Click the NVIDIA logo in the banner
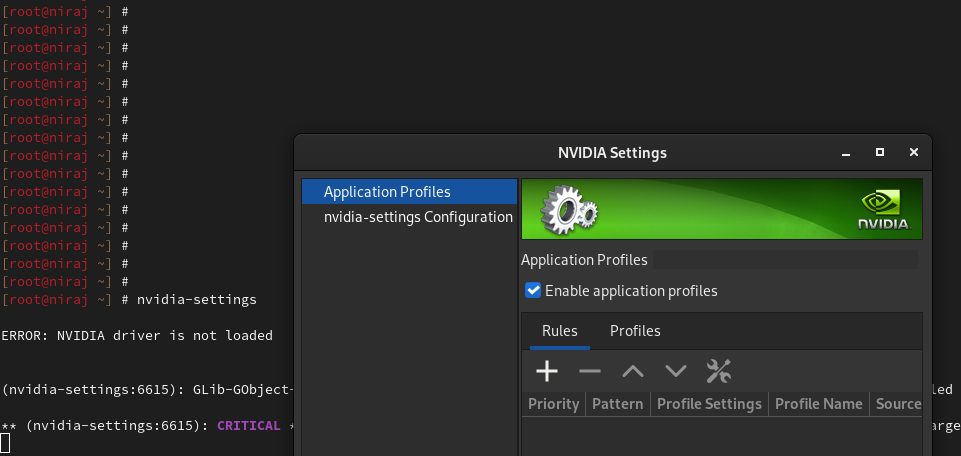Image resolution: width=961 pixels, height=456 pixels. [x=883, y=210]
